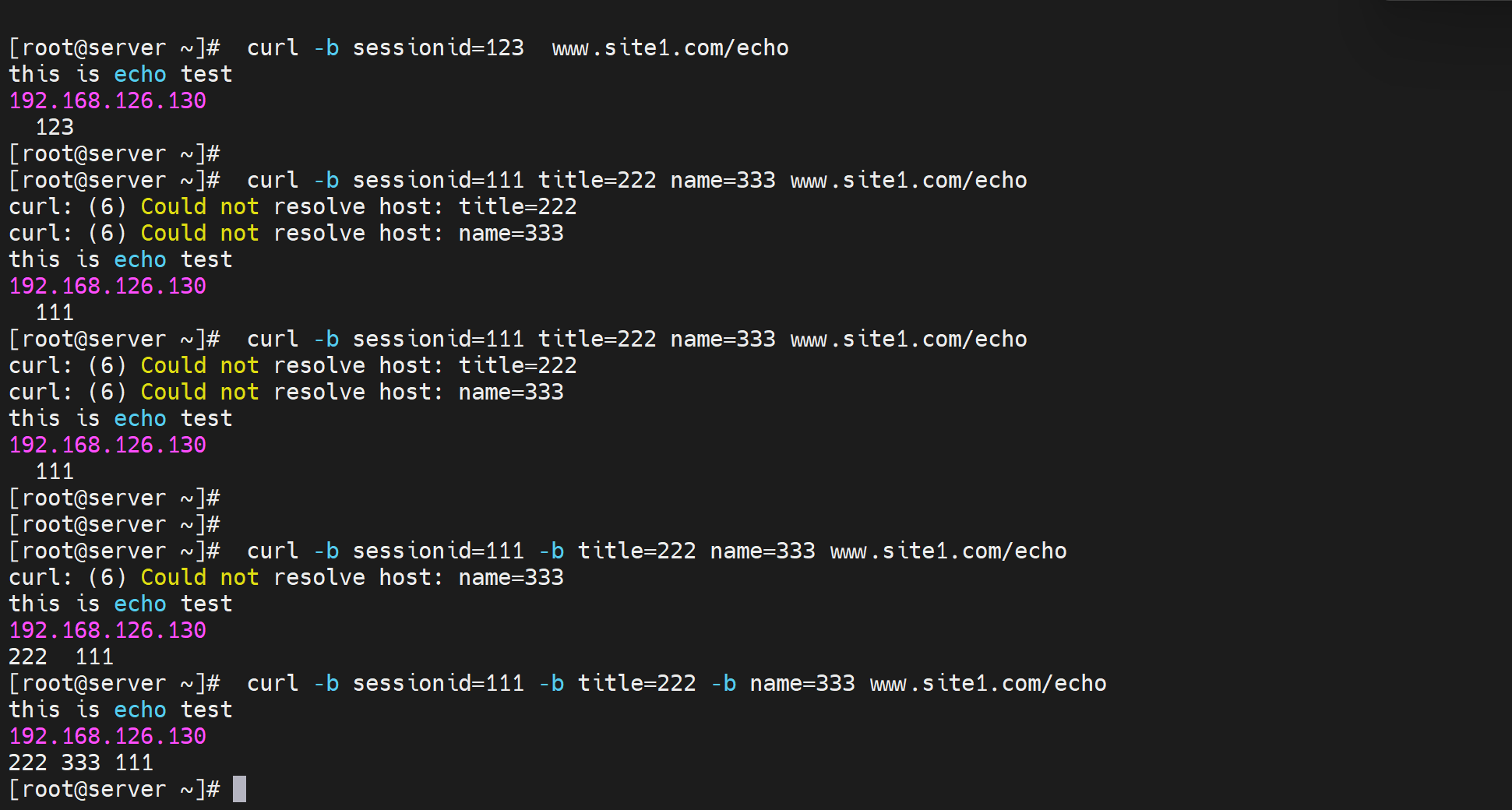Click the word curl in the first command

coord(273,48)
